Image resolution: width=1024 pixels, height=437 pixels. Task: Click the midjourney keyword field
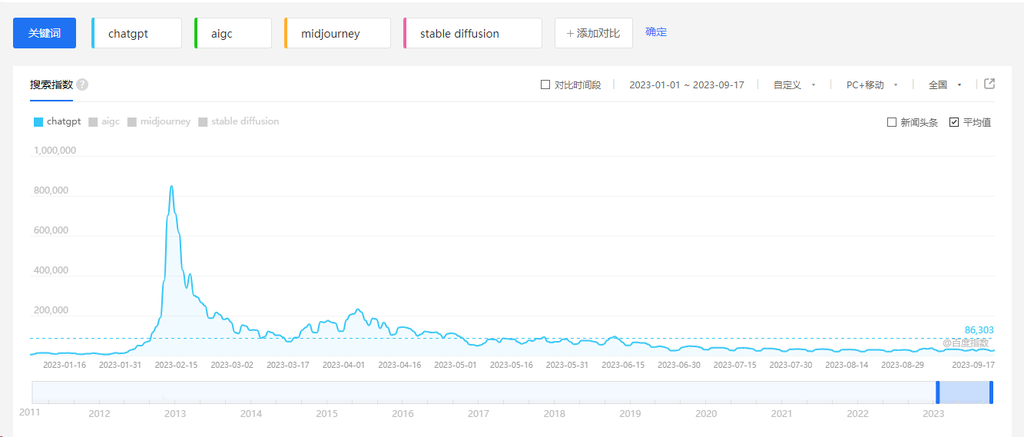(x=338, y=33)
